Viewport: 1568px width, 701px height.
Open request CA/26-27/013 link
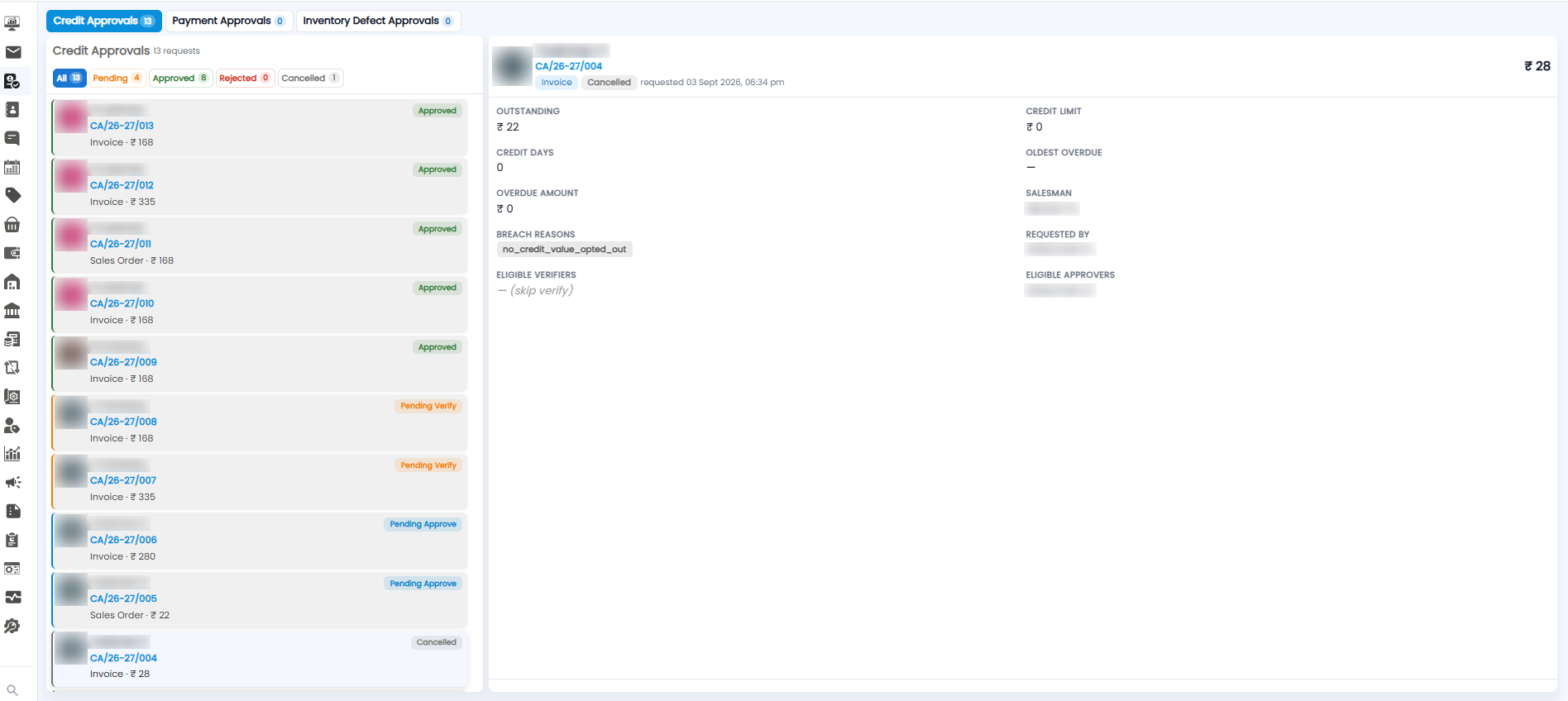tap(122, 126)
